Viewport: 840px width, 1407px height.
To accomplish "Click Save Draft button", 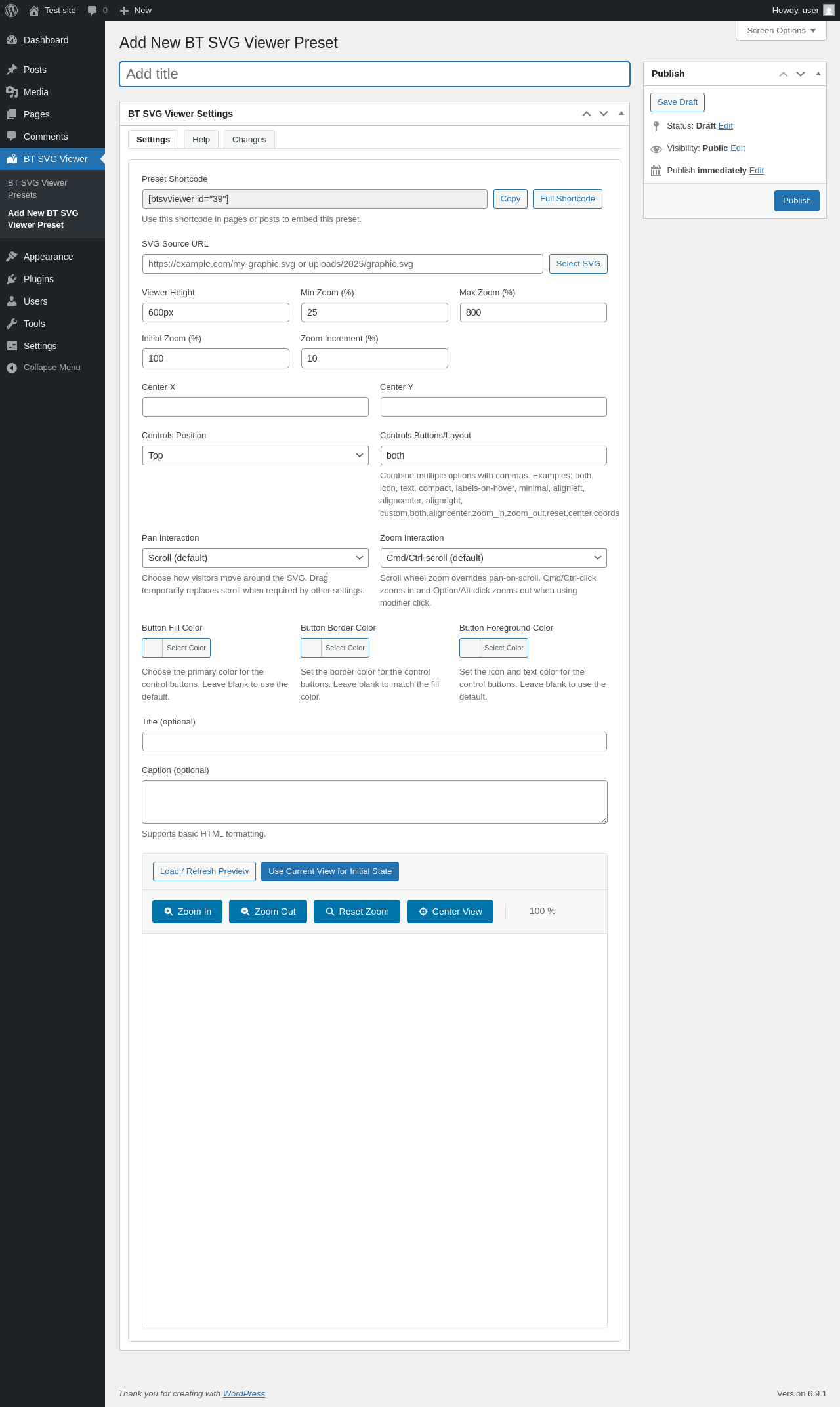I will [x=678, y=102].
